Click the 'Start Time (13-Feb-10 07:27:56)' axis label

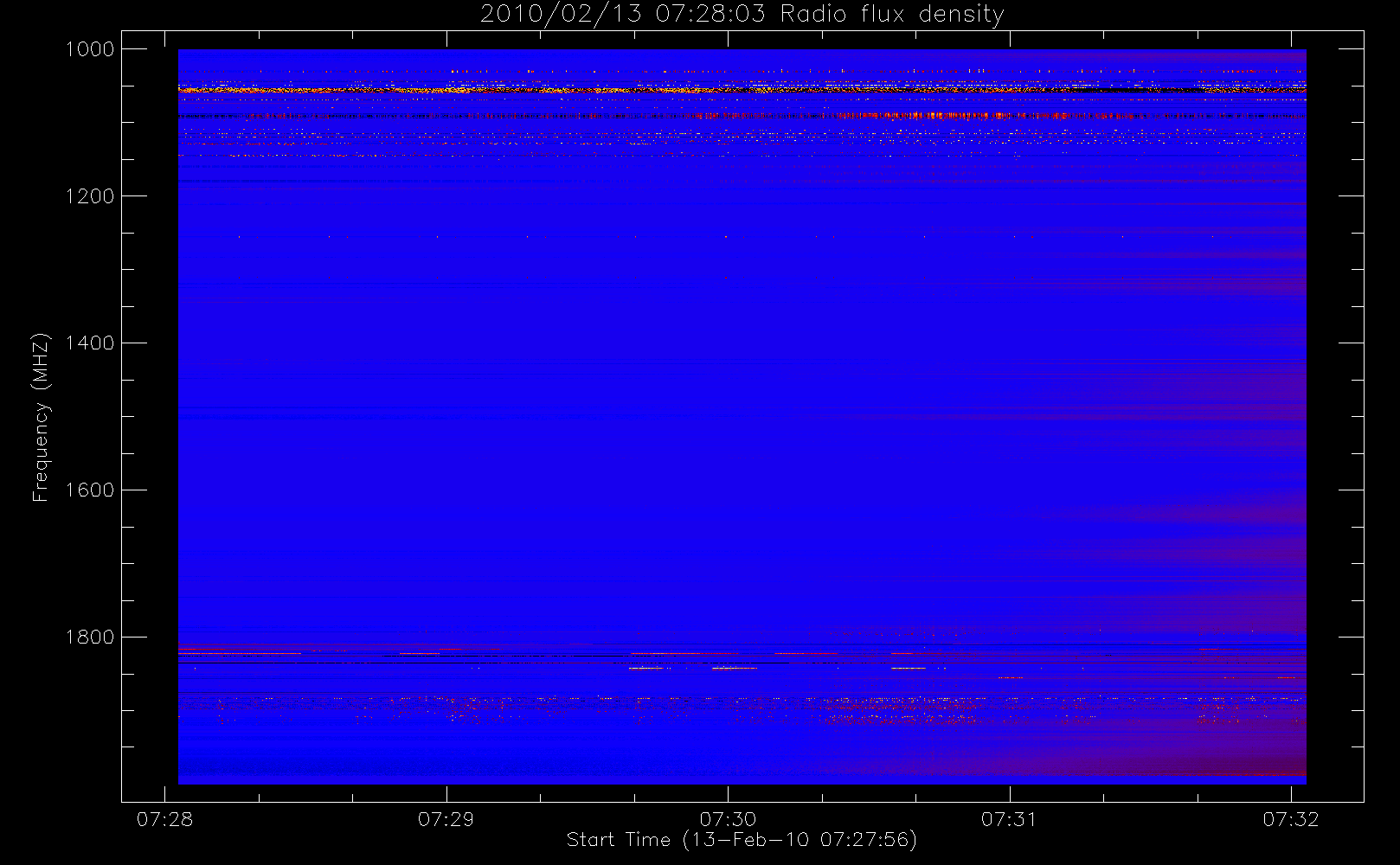742,840
